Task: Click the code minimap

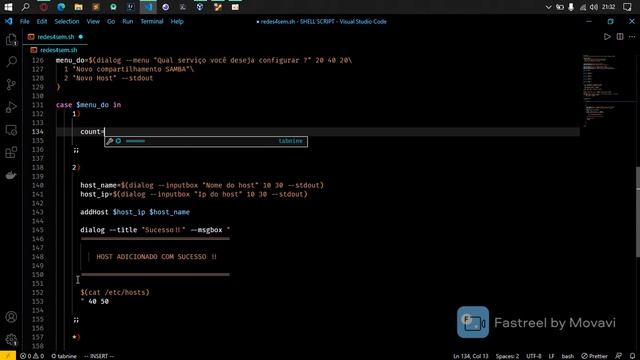Action: pos(607,91)
